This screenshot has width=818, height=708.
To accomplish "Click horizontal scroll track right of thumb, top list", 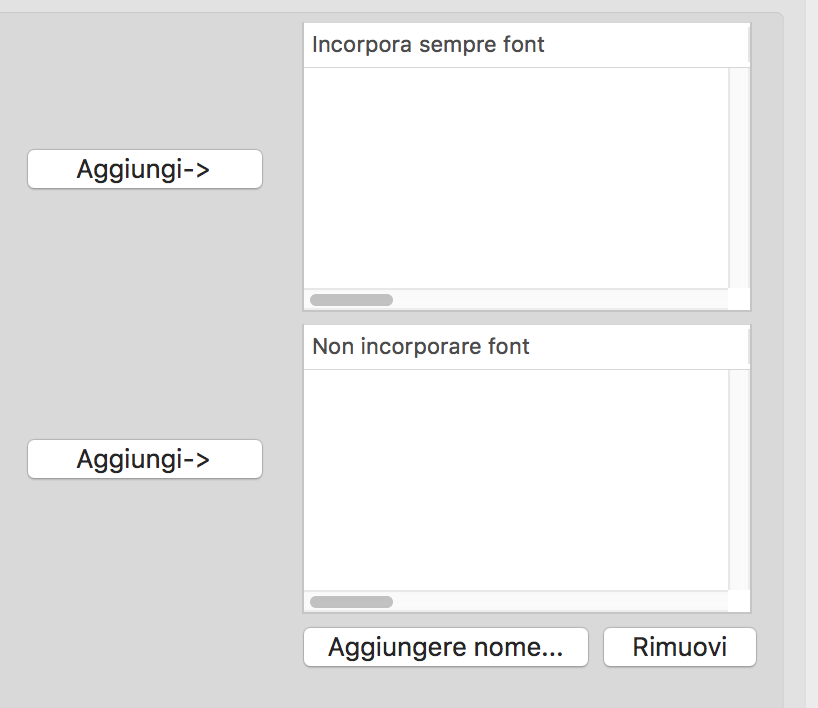I will tap(560, 300).
